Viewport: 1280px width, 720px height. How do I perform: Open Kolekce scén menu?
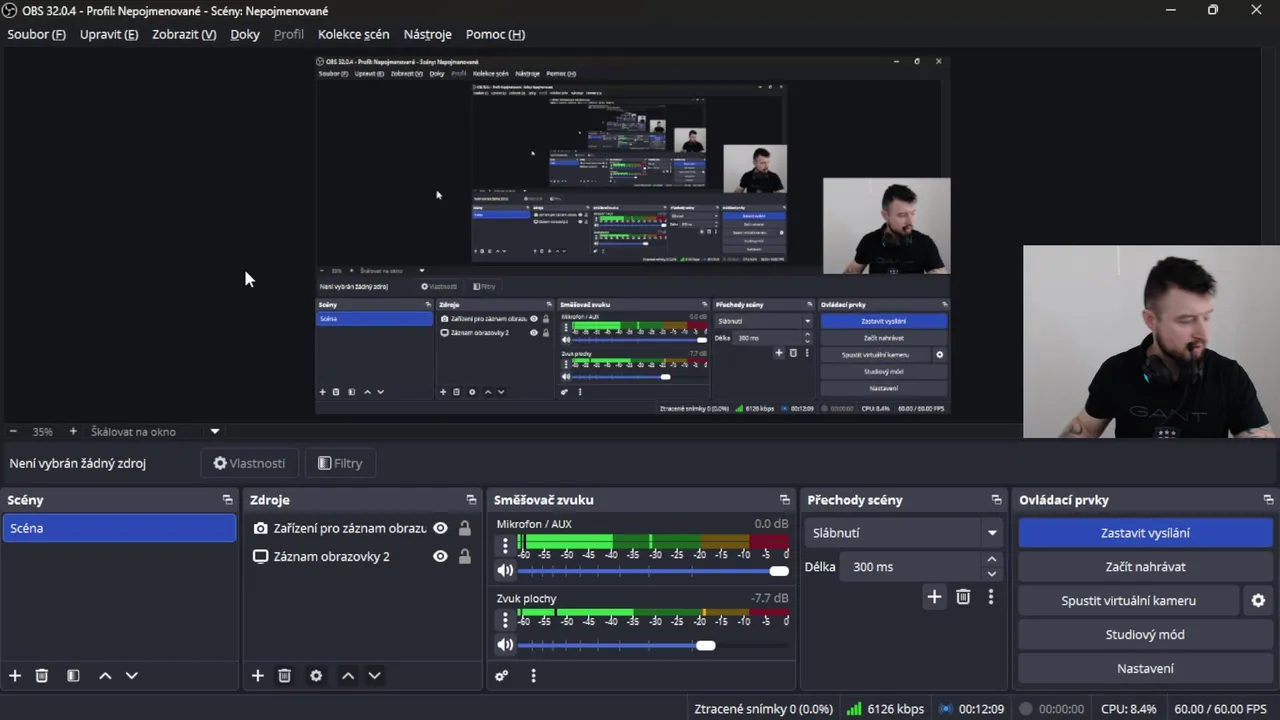353,34
